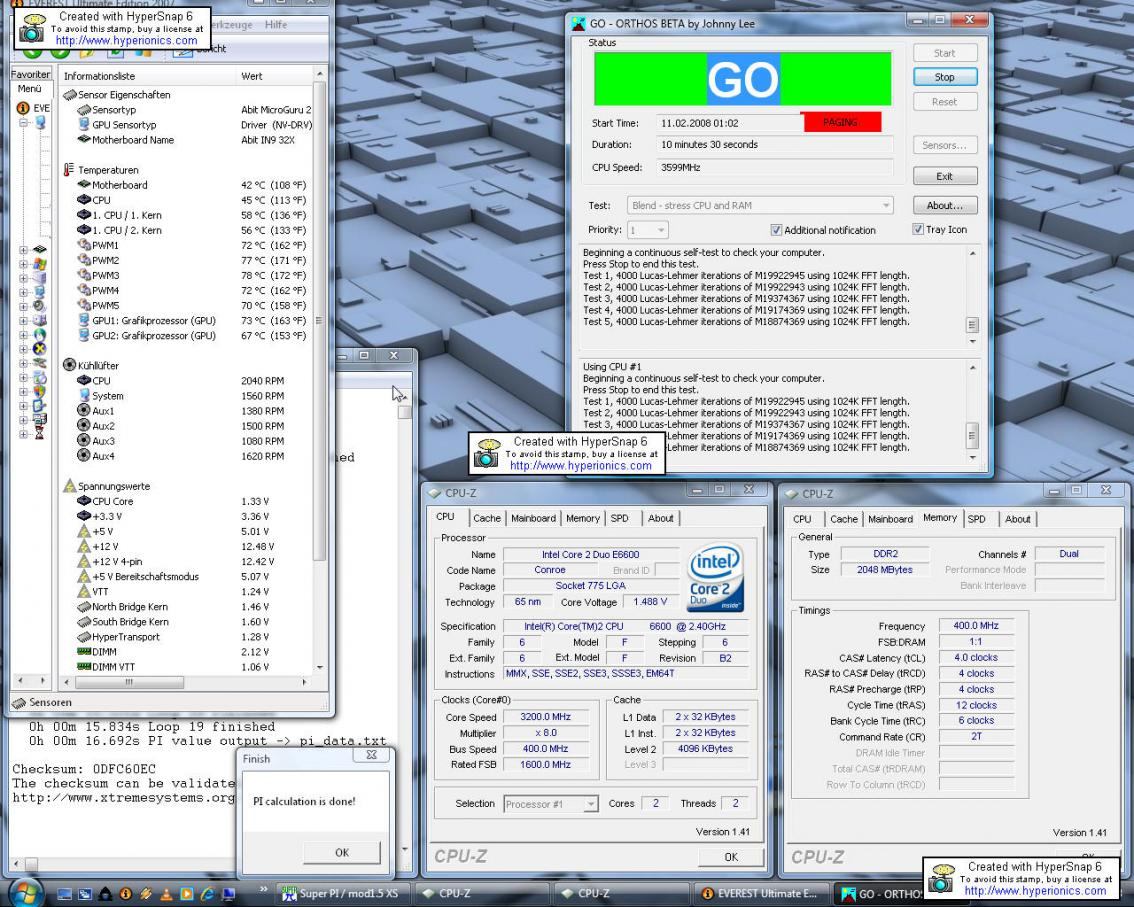This screenshot has width=1134, height=907.
Task: Switch to Cache tab in left CPU-Z window
Action: pyautogui.click(x=487, y=518)
